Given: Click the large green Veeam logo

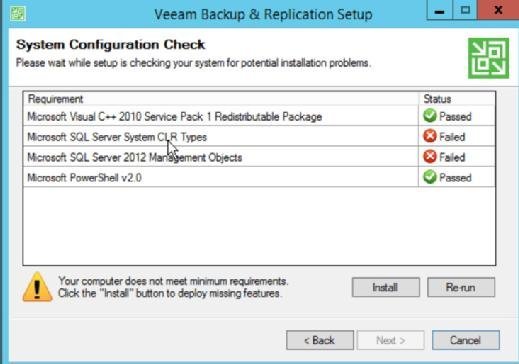Looking at the screenshot, I should (488, 58).
